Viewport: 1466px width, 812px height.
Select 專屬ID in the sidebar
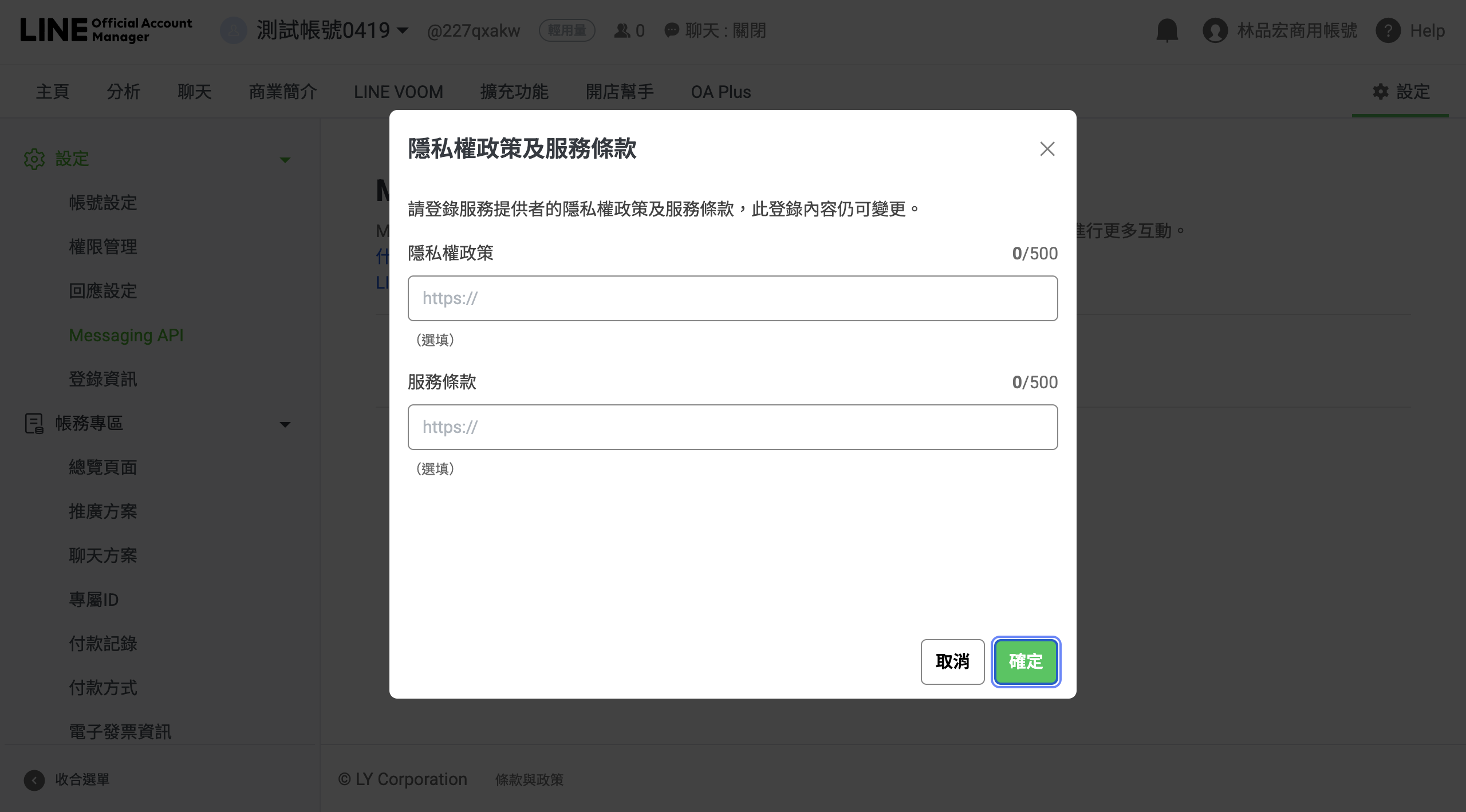[94, 600]
